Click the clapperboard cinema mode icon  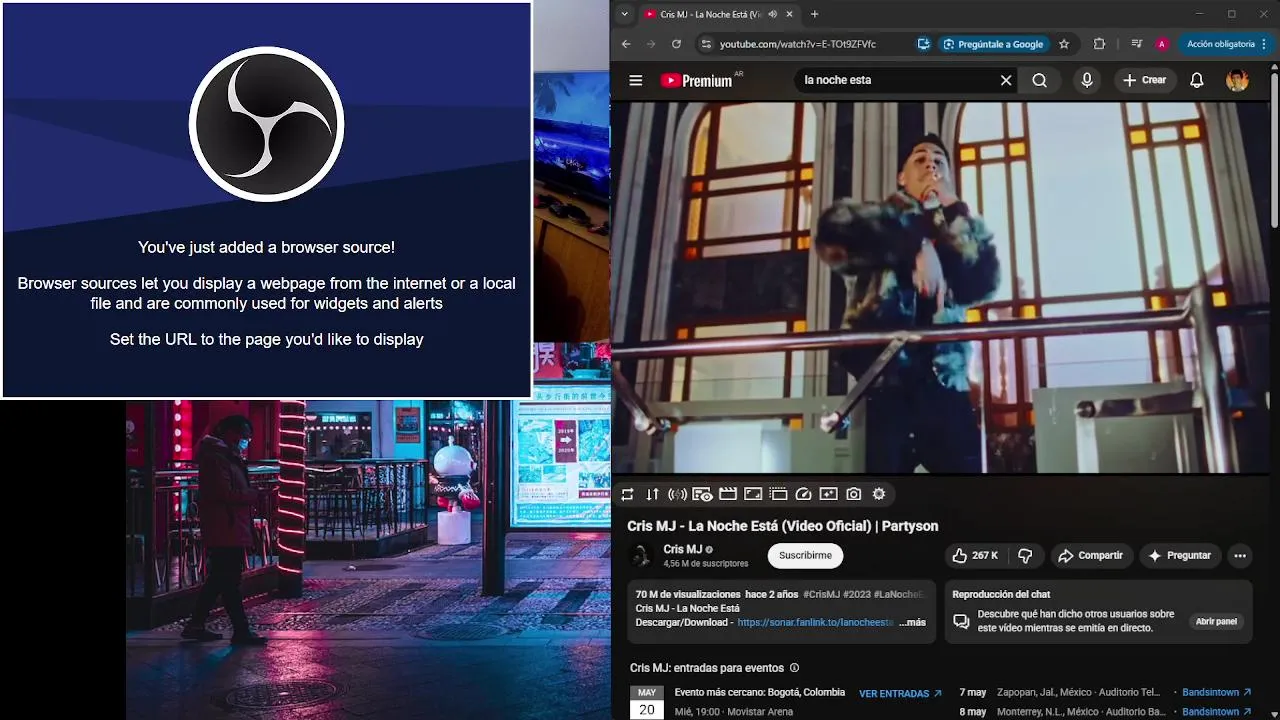pos(727,494)
